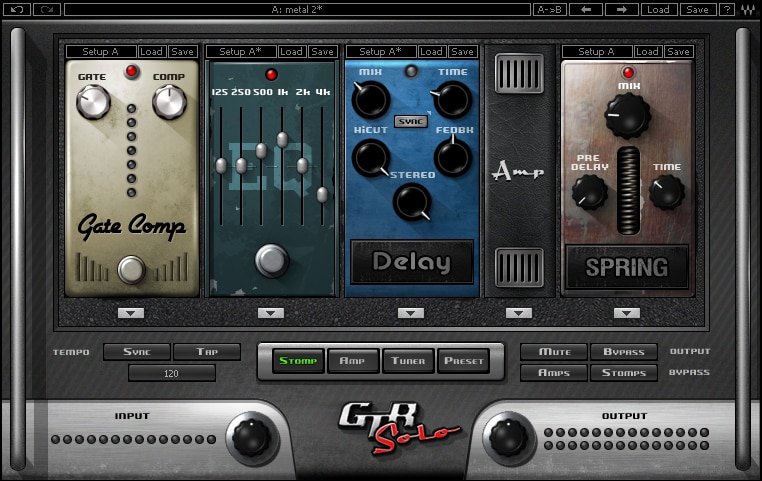This screenshot has height=481, width=762.
Task: Click Load above the Gate Comp pedal
Action: point(151,52)
